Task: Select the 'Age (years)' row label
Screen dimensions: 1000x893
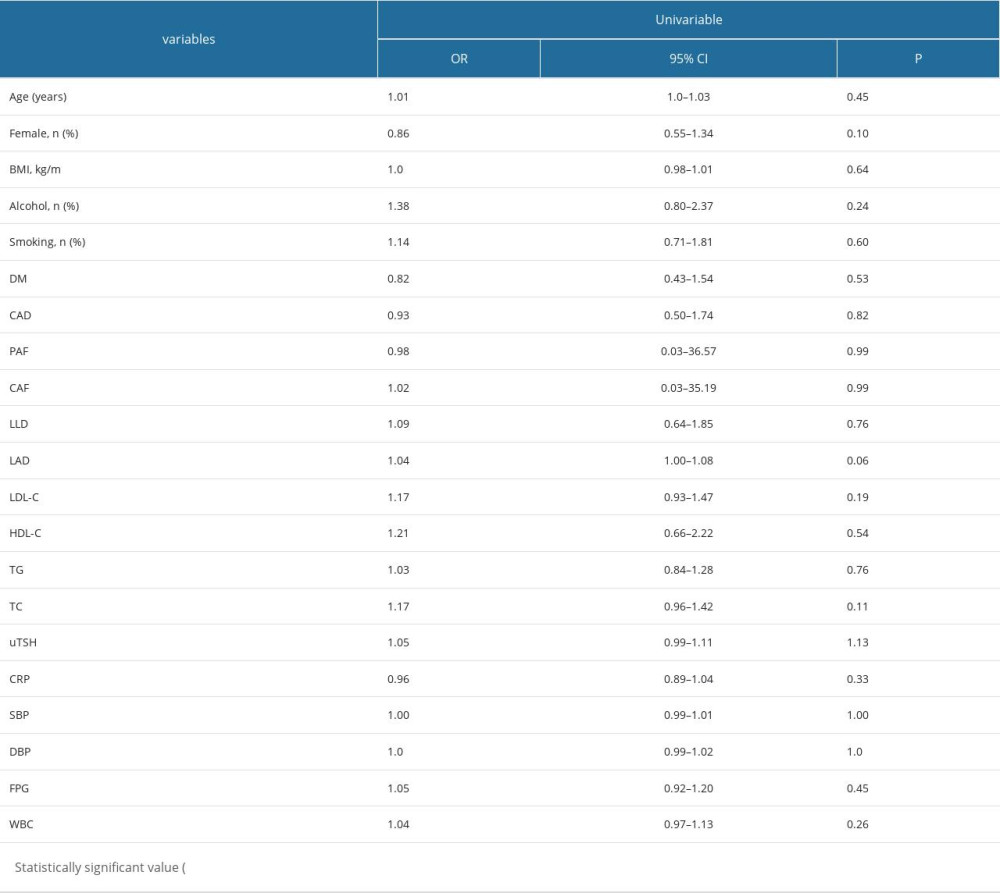Action: (x=38, y=97)
